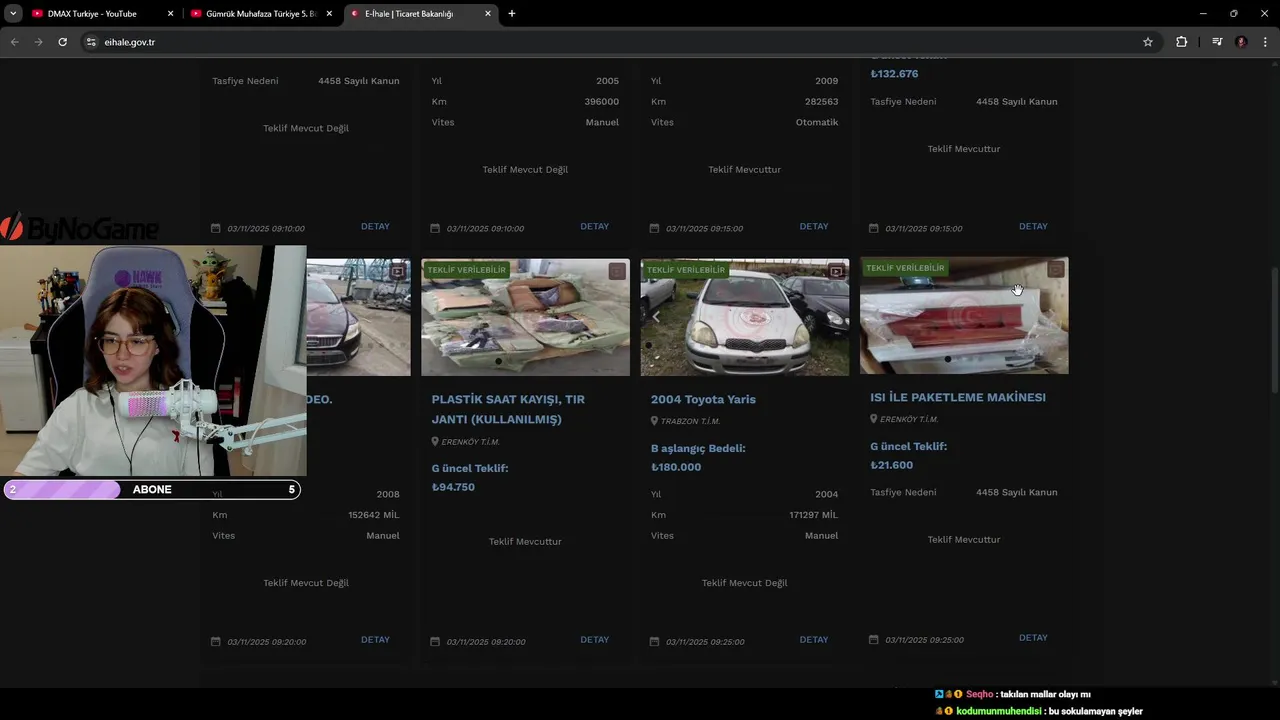Viewport: 1280px width, 720px height.
Task: Open the Chrome profile avatar
Action: coord(1241,42)
